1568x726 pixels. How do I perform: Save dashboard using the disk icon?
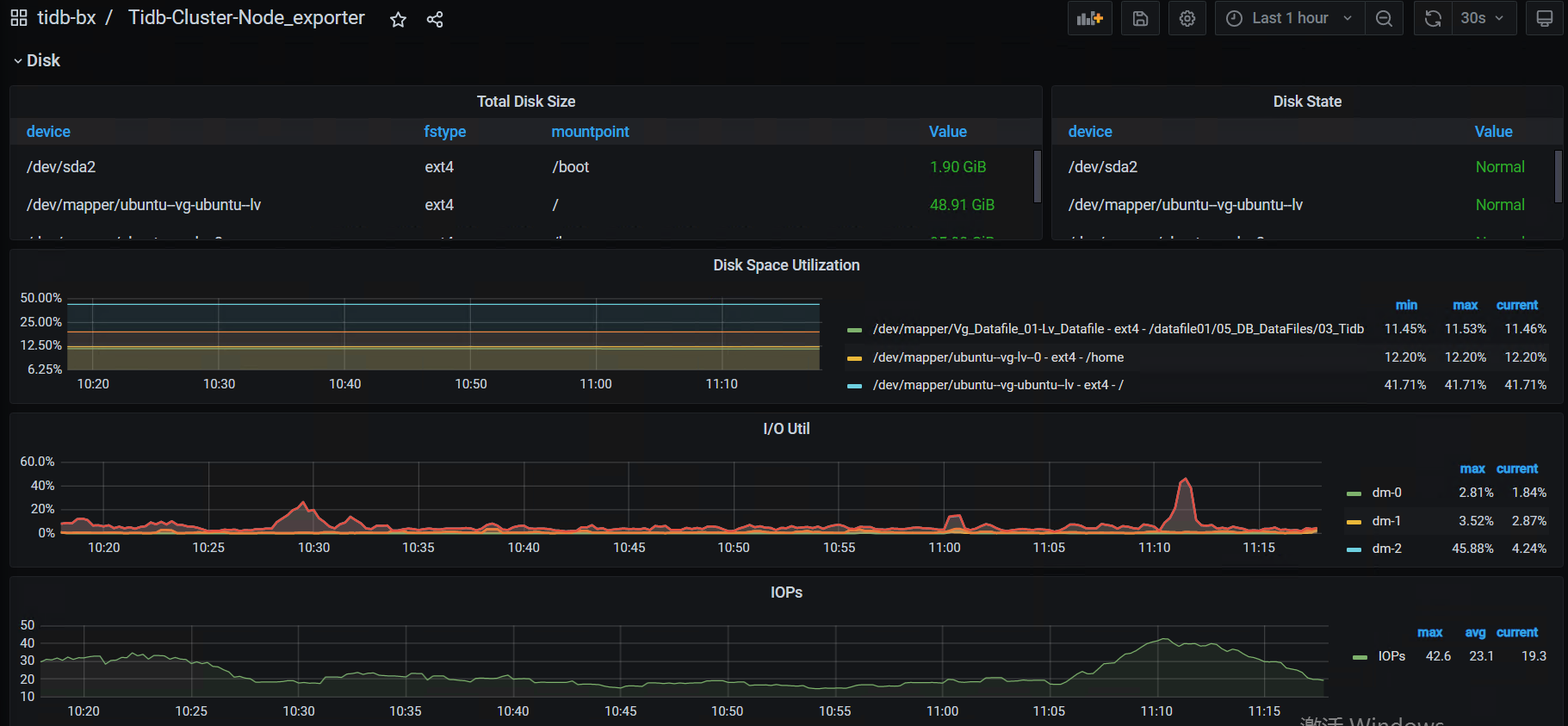(1140, 18)
